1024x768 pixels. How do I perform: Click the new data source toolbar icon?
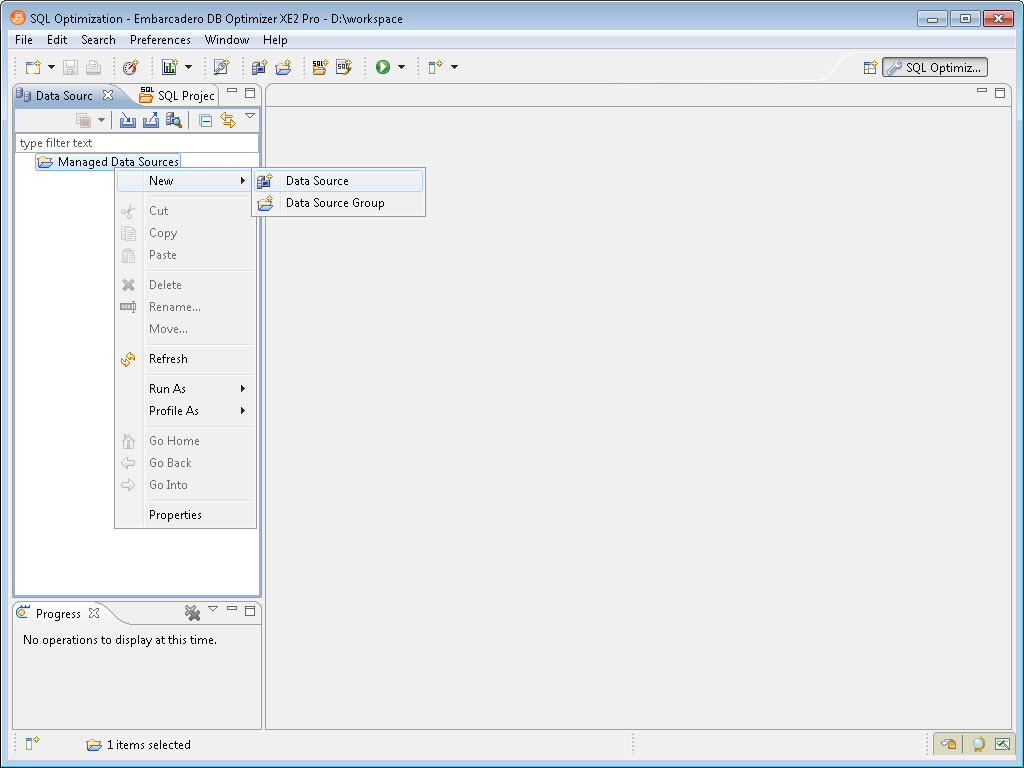[259, 67]
